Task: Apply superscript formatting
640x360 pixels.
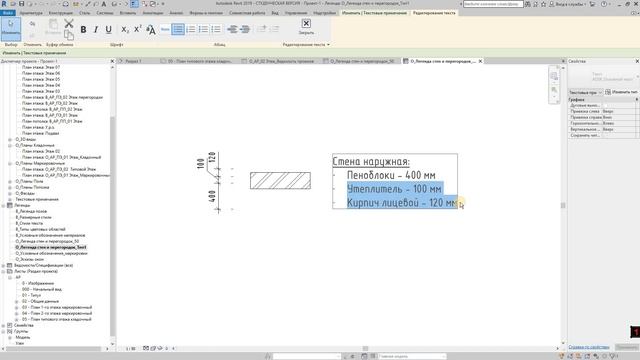Action: (x=138, y=29)
